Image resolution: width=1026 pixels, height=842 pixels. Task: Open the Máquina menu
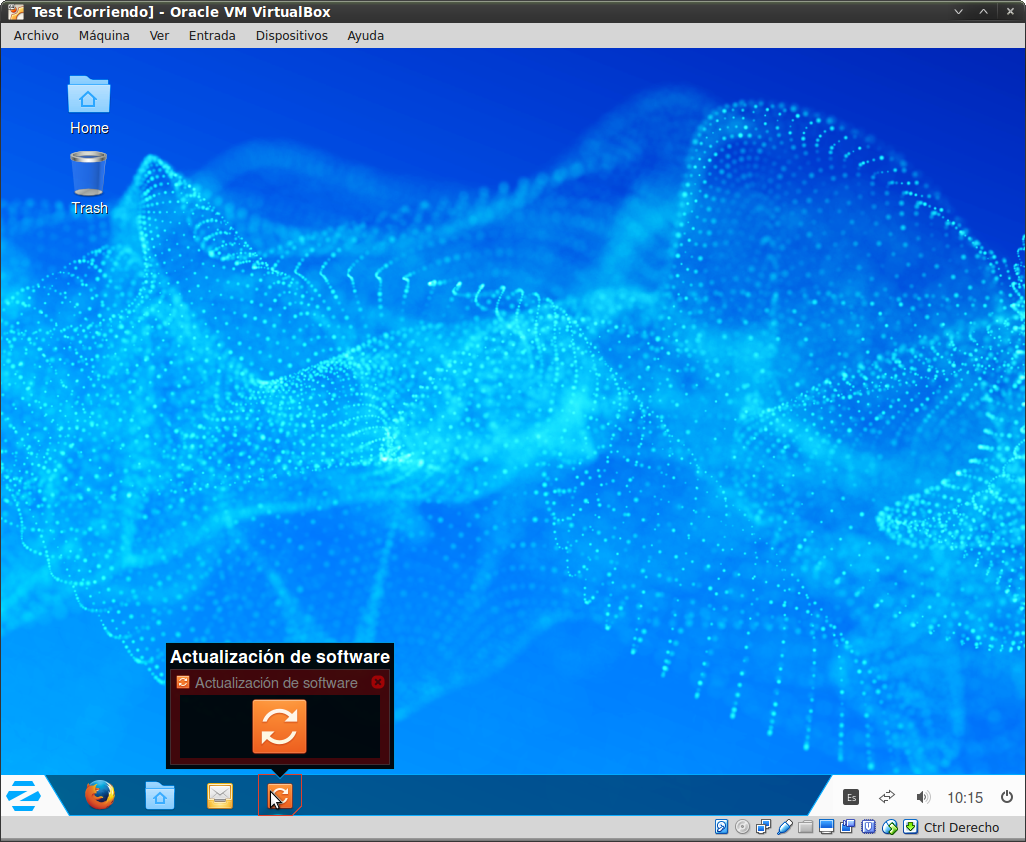click(104, 35)
